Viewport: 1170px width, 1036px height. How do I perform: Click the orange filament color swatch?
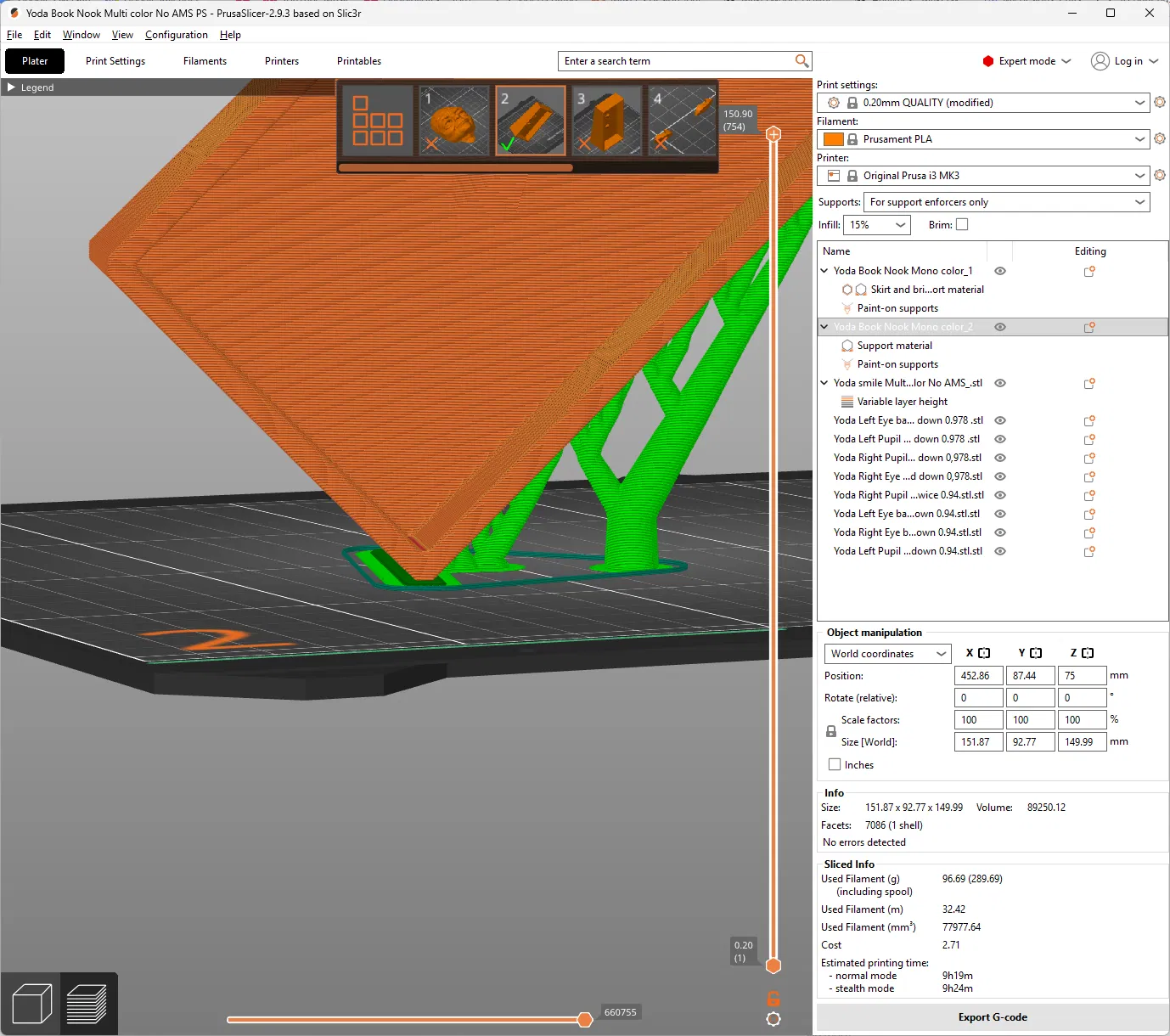(834, 139)
